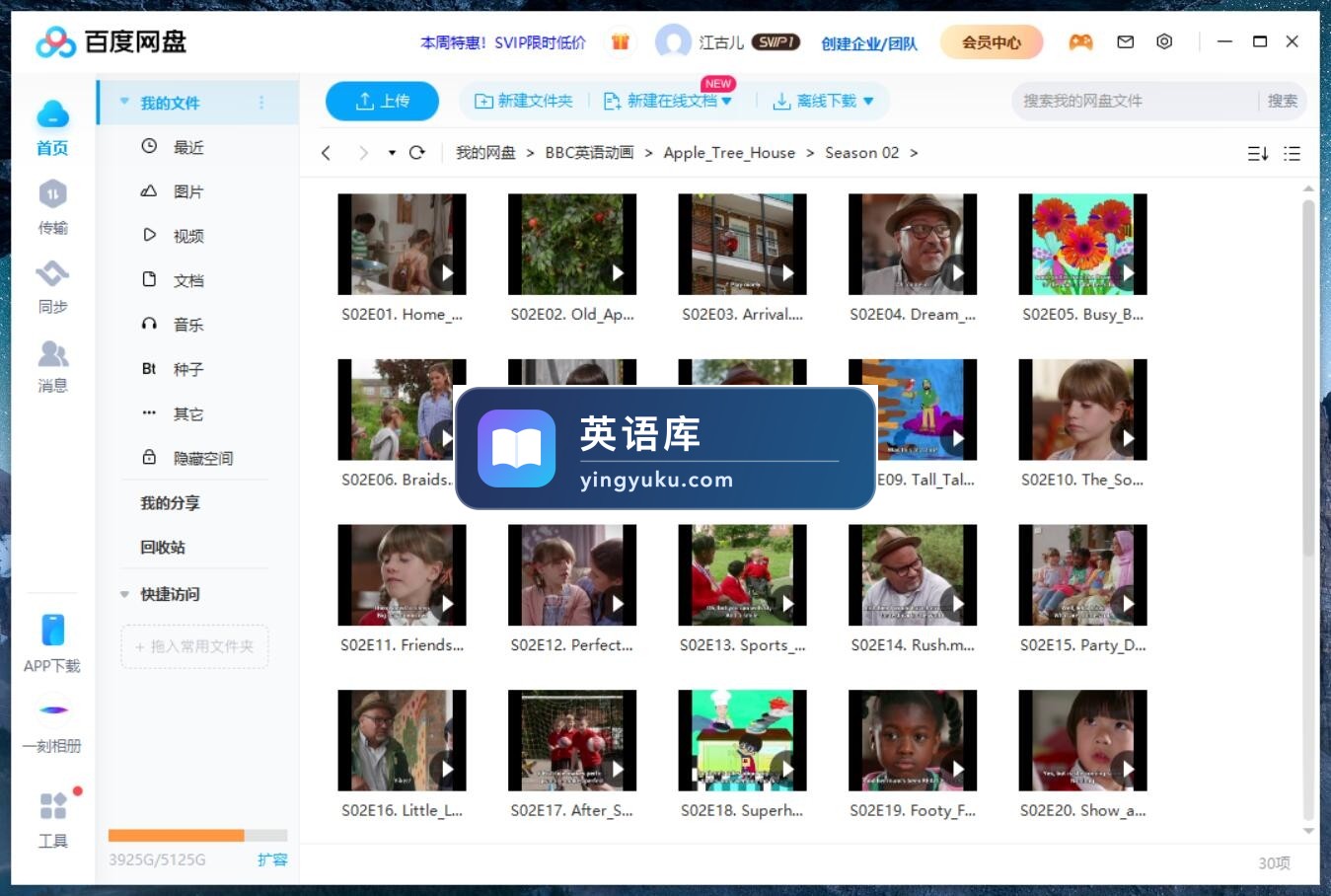Open the 文档 documents category

(187, 280)
